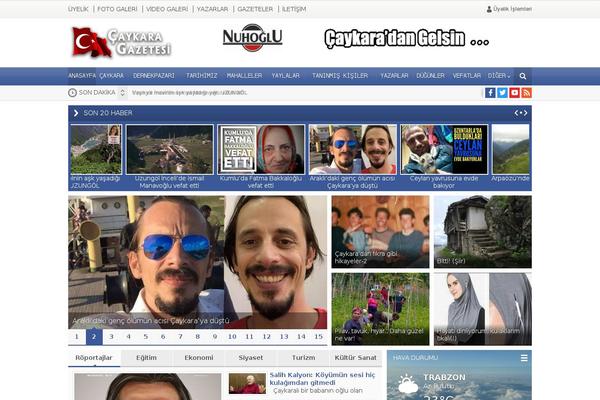Open ÇAYKARA navigation item
Image resolution: width=600 pixels, height=400 pixels.
pyautogui.click(x=112, y=76)
